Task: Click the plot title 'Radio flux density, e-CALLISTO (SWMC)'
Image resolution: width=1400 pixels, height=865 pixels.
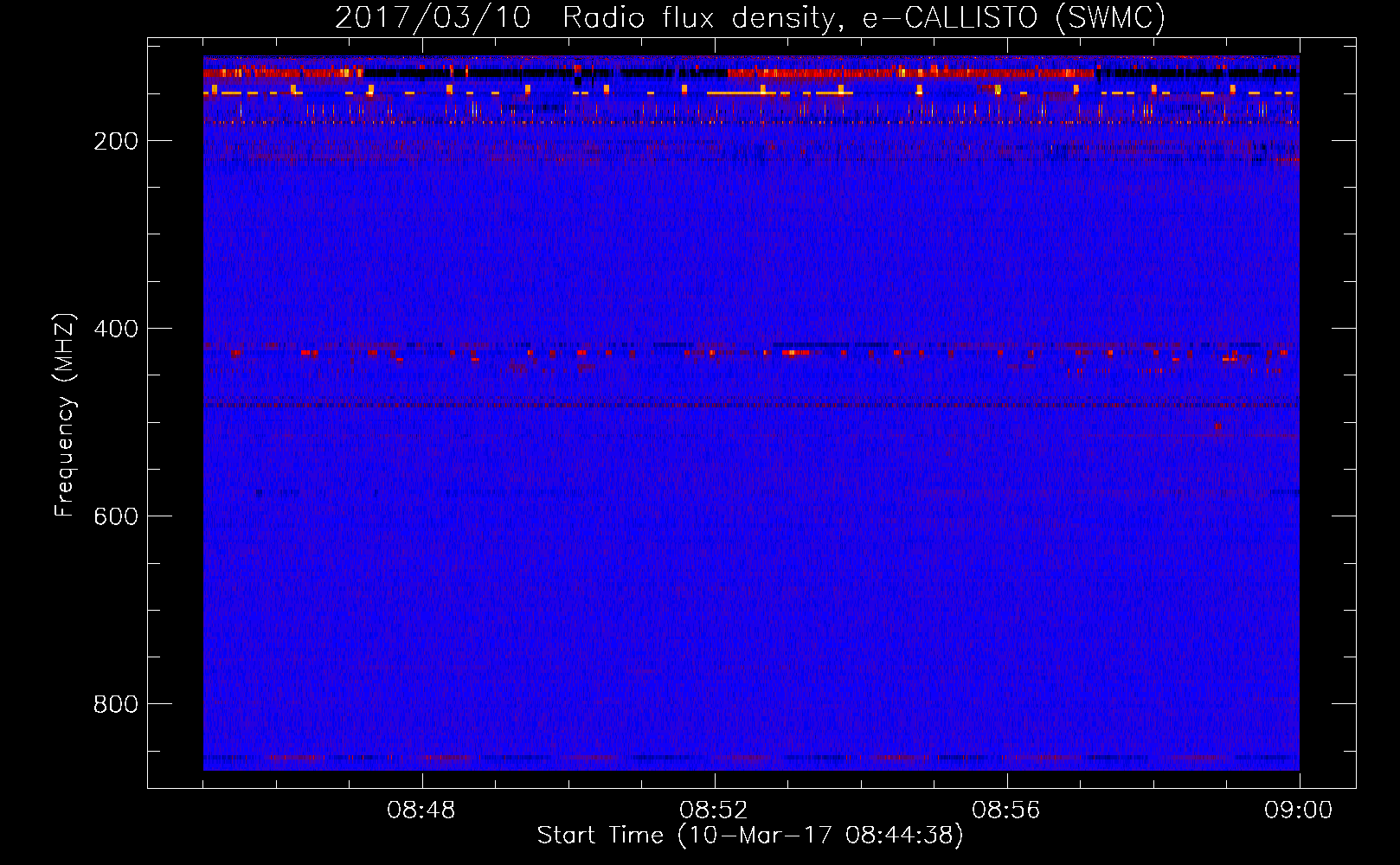Action: click(864, 17)
